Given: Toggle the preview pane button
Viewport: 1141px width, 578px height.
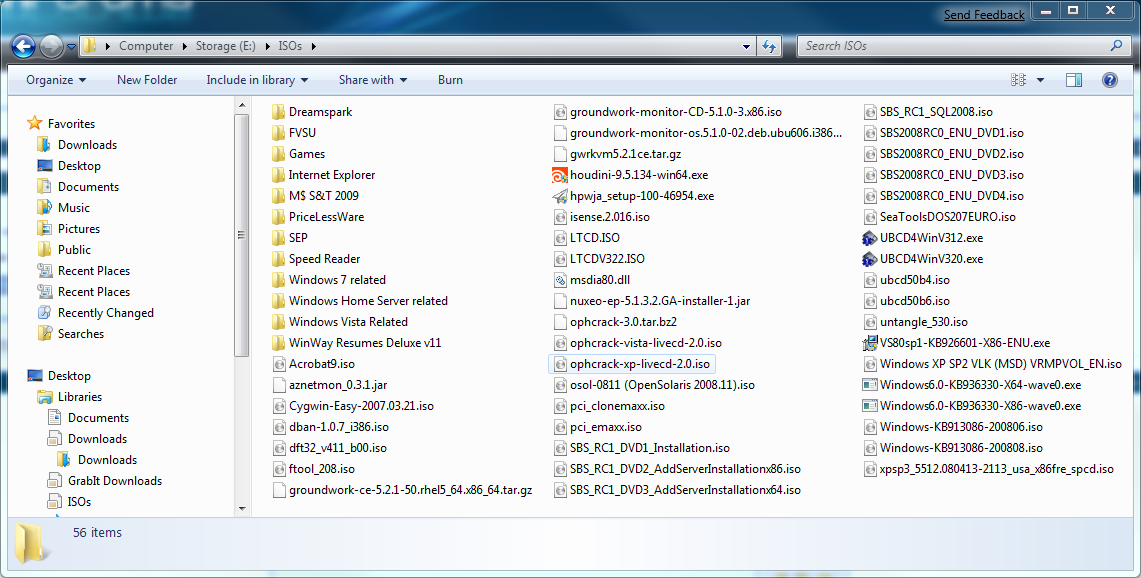Looking at the screenshot, I should (1074, 80).
